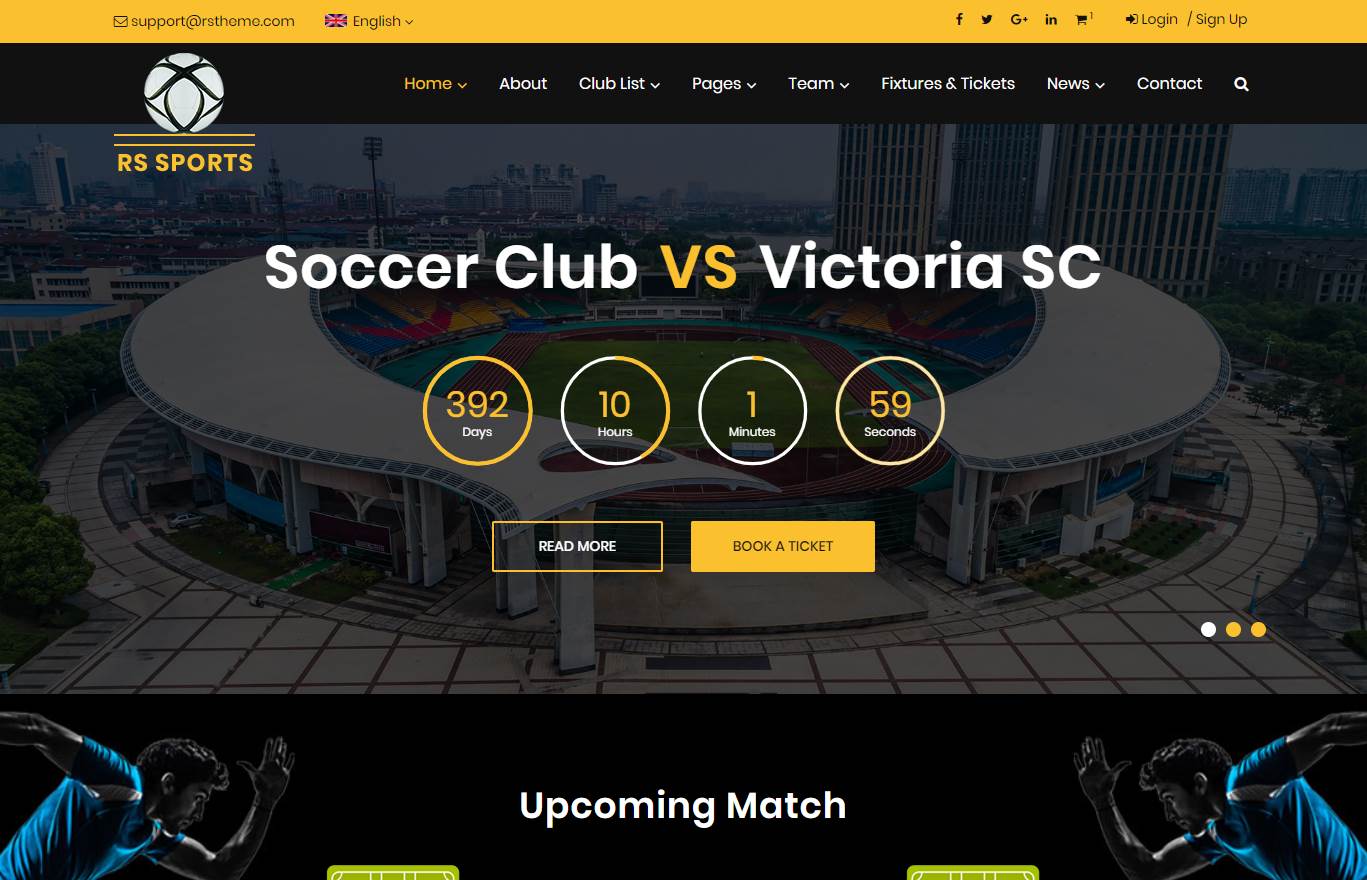The height and width of the screenshot is (880, 1367).
Task: Open the search magnifier icon
Action: (x=1241, y=84)
